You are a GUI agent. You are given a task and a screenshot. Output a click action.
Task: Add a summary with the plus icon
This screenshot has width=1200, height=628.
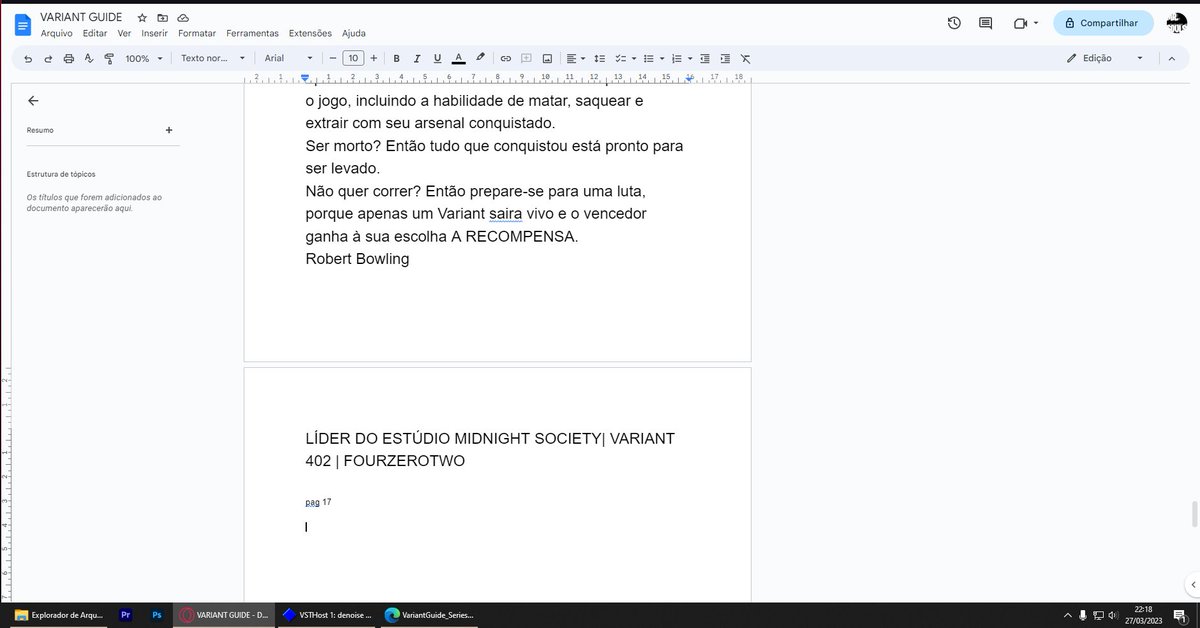(x=169, y=130)
